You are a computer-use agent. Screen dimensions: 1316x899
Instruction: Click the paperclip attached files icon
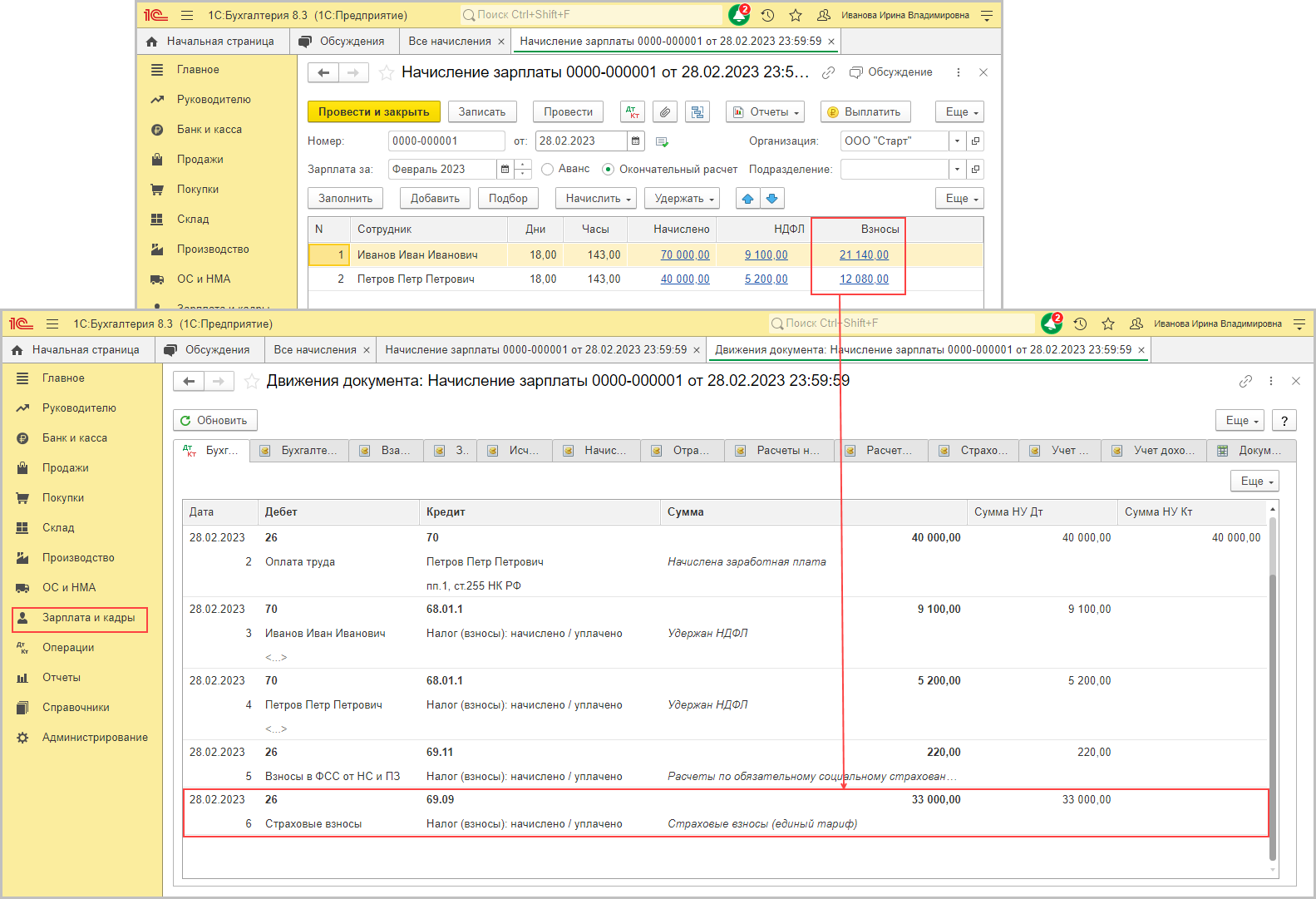(664, 112)
